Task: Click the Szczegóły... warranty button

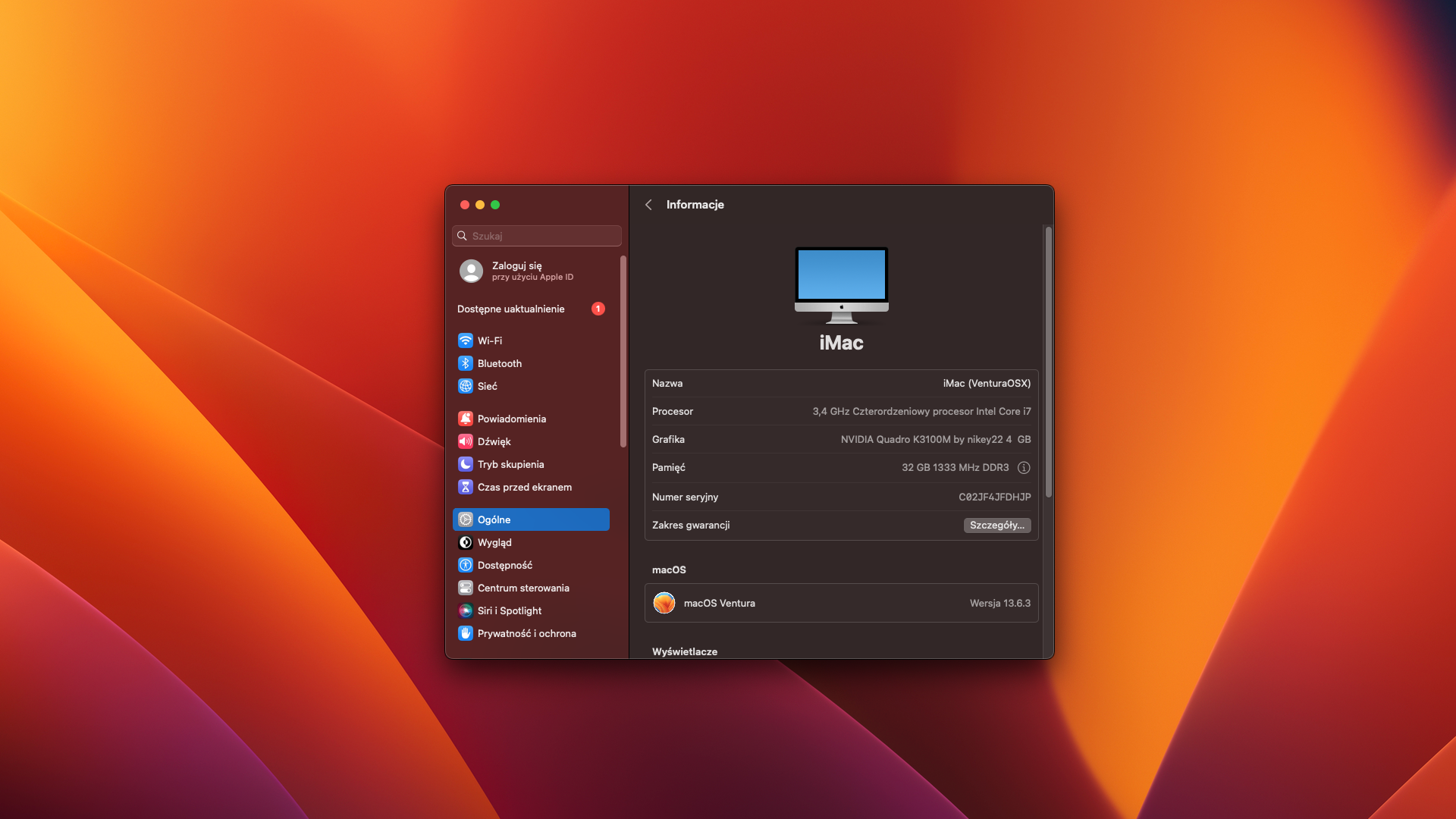Action: [x=996, y=526]
